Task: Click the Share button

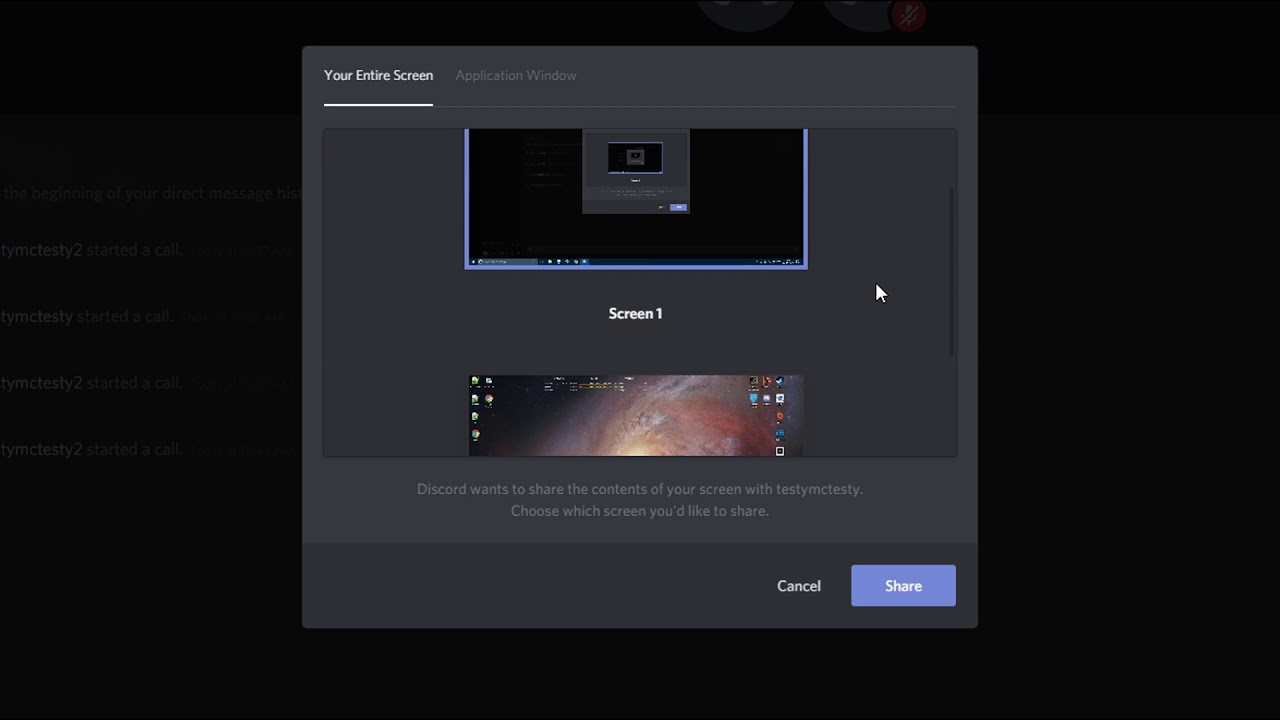Action: (903, 586)
